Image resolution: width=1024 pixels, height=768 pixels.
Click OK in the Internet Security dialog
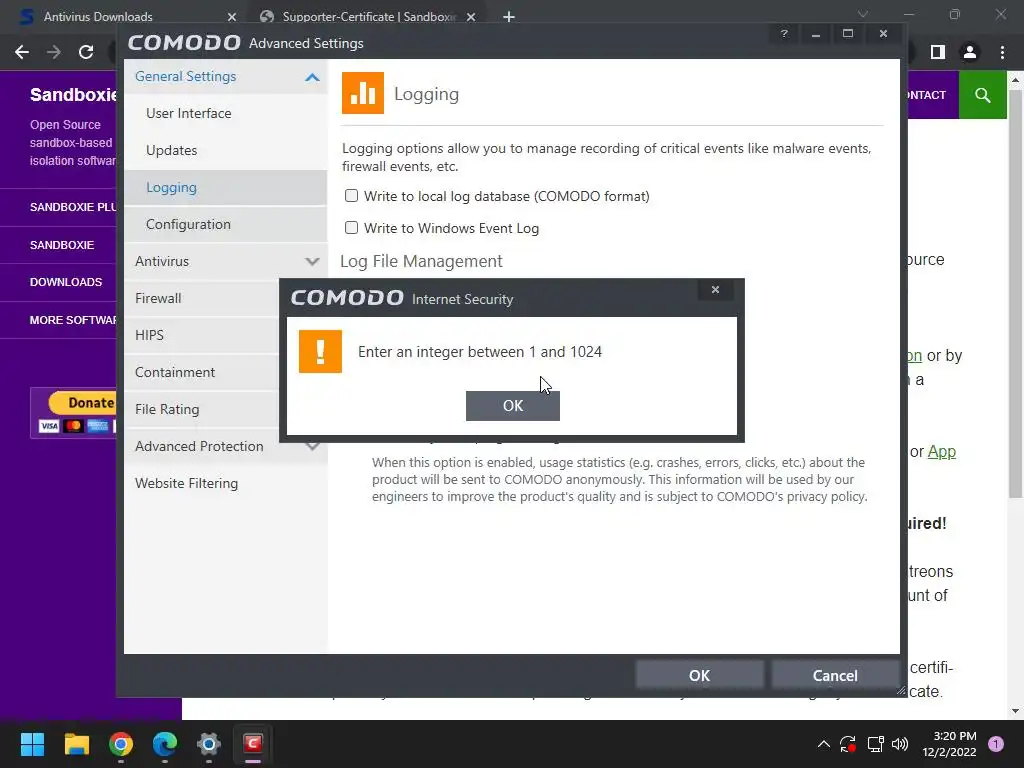[x=513, y=406]
